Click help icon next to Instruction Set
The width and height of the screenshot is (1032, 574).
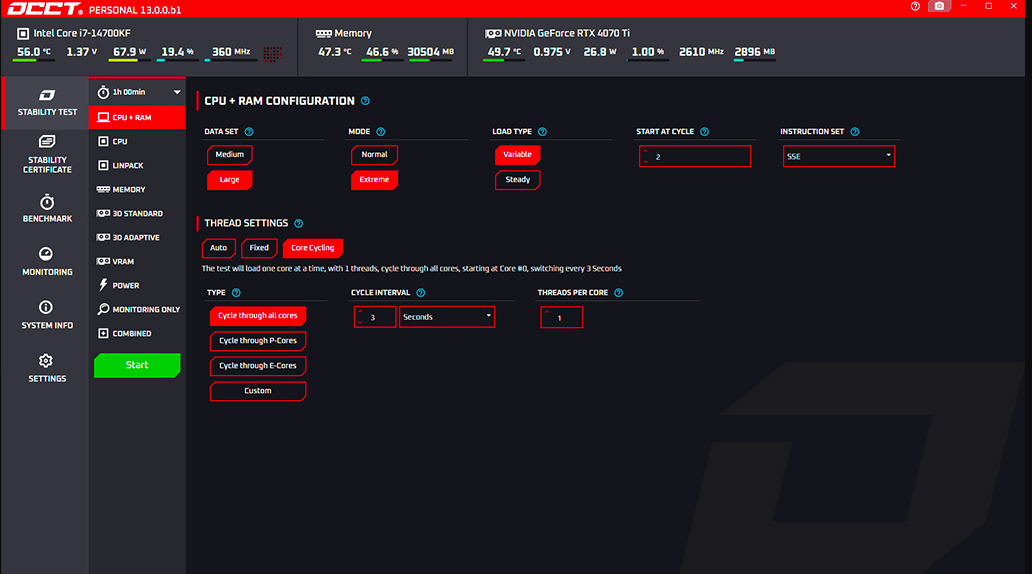click(855, 132)
